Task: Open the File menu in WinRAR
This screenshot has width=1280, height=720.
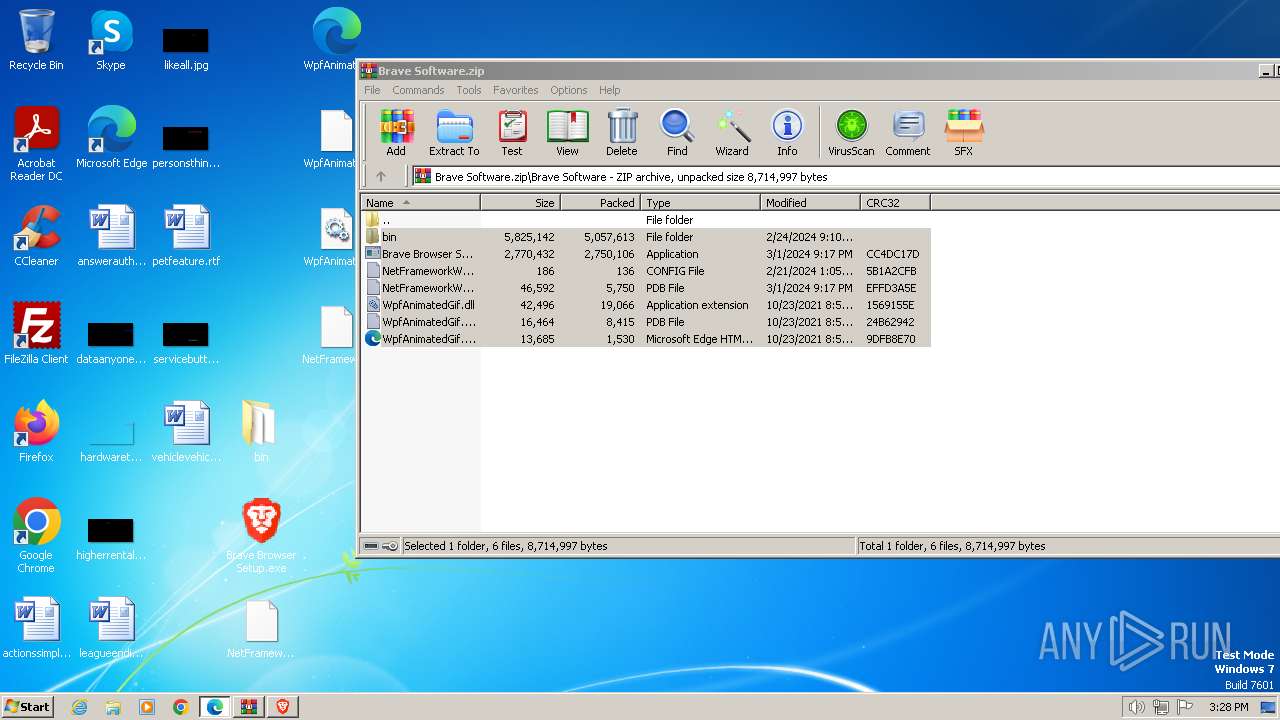Action: [372, 90]
